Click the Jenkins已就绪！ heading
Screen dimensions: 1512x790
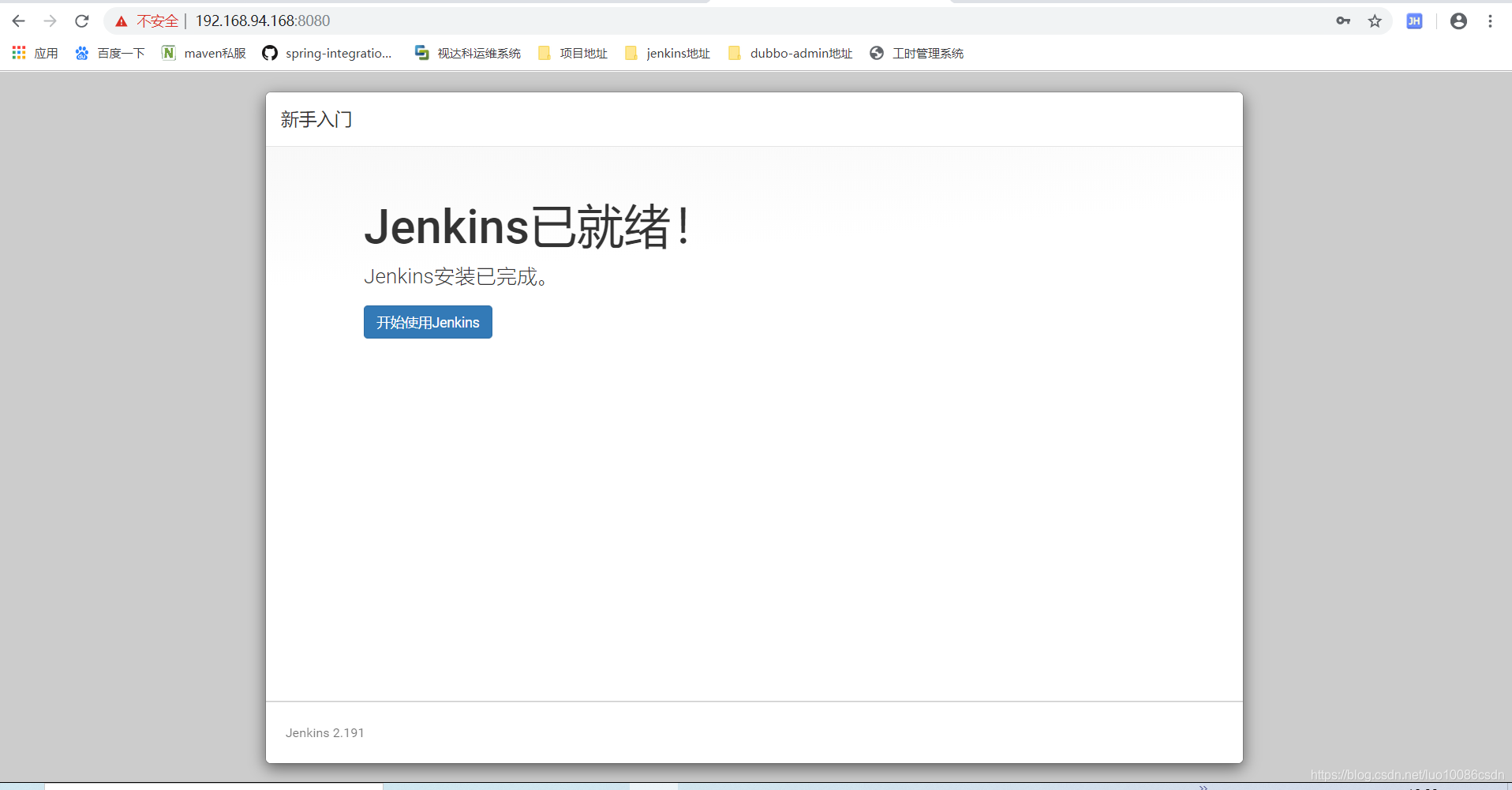[x=528, y=227]
